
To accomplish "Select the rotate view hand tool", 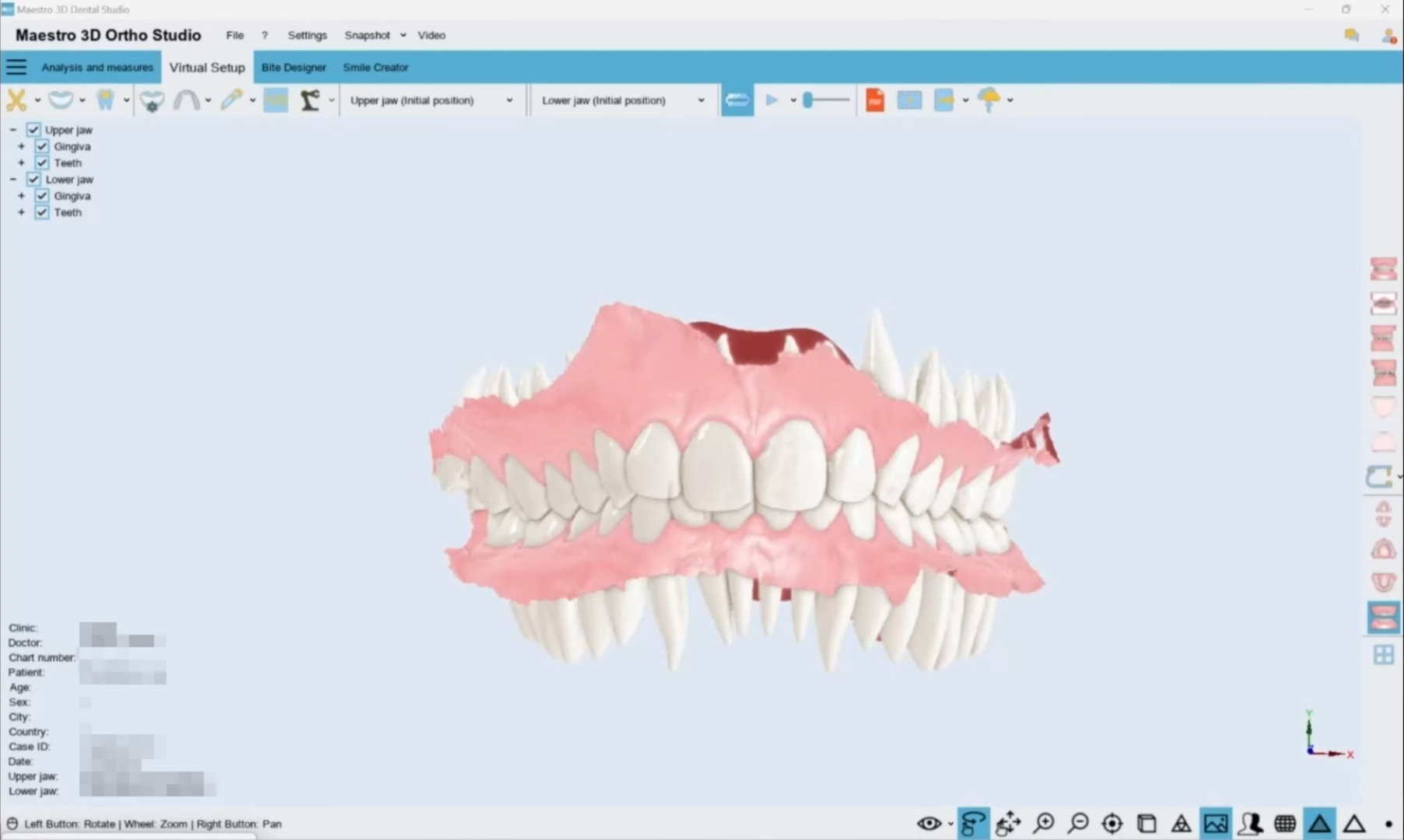I will coord(973,823).
